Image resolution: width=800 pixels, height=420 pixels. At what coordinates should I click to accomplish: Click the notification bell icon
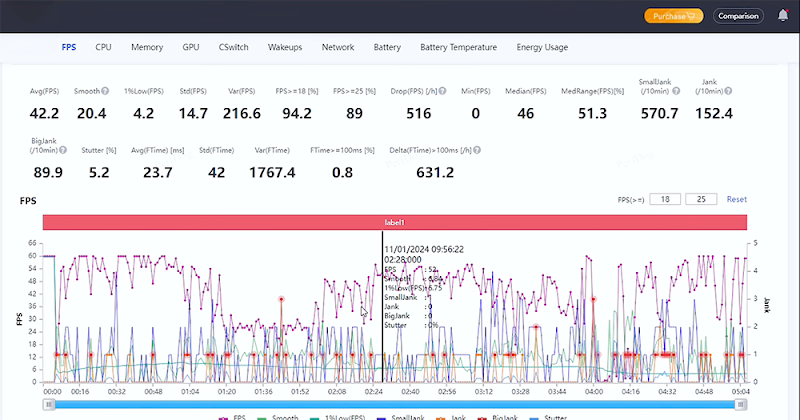(x=782, y=16)
